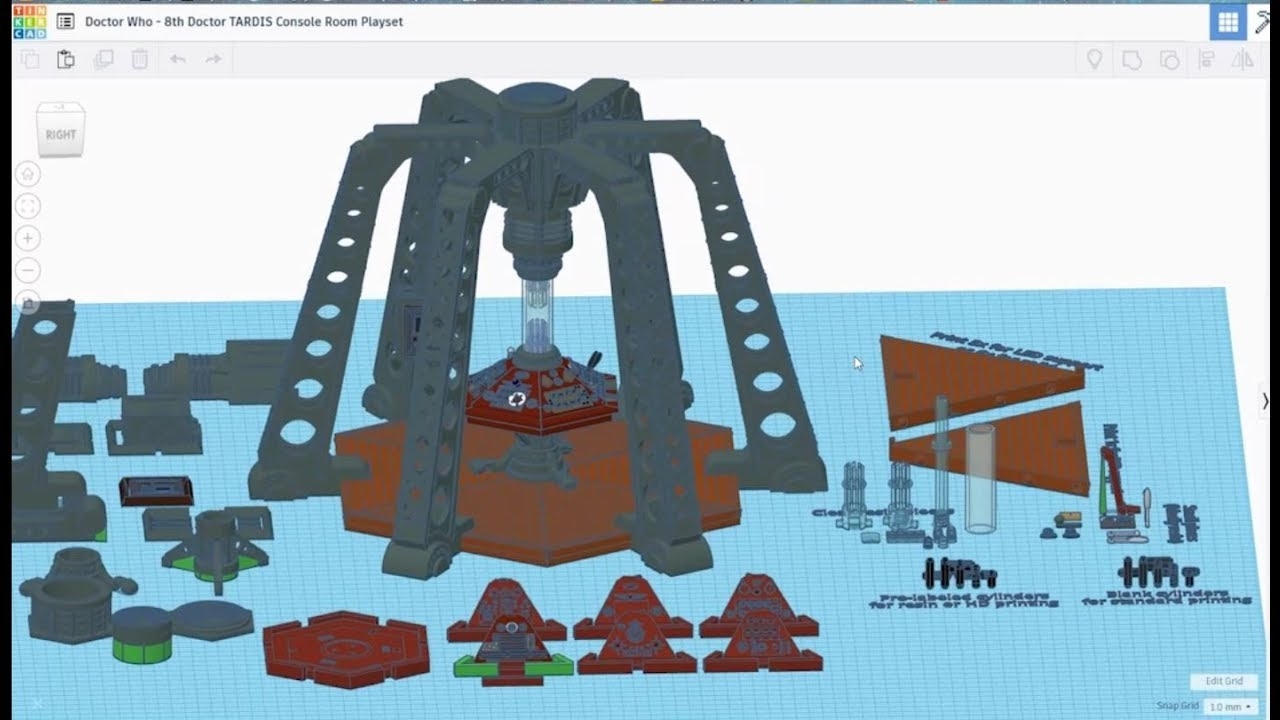Viewport: 1280px width, 720px height.
Task: Click the Copy icon
Action: coord(29,59)
